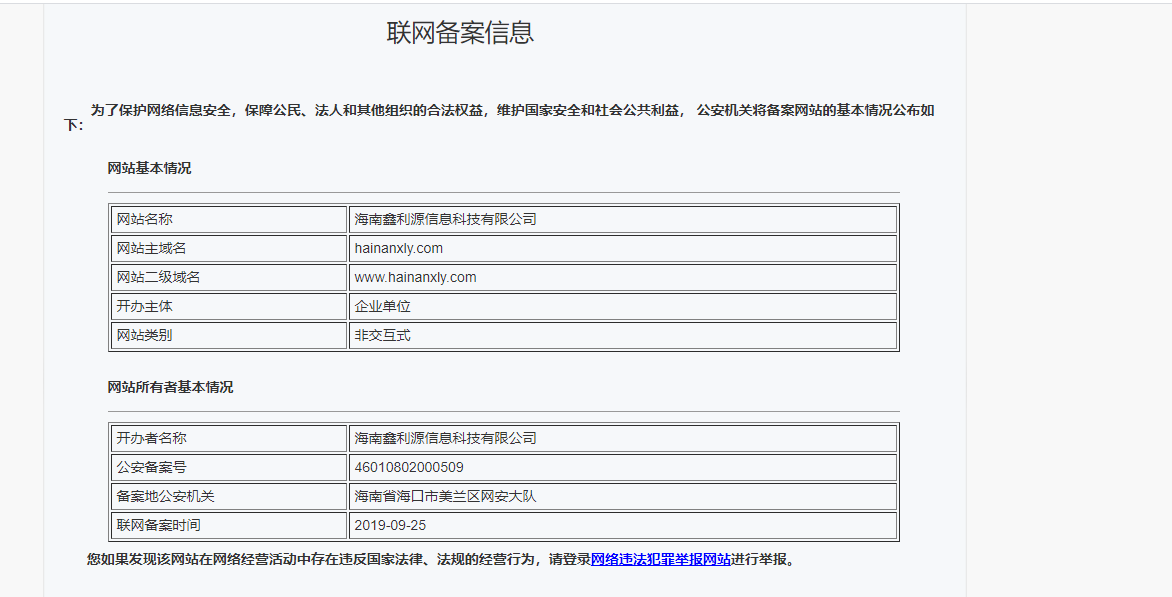Click the filing date 2019-09-25
1172x597 pixels.
pos(390,525)
